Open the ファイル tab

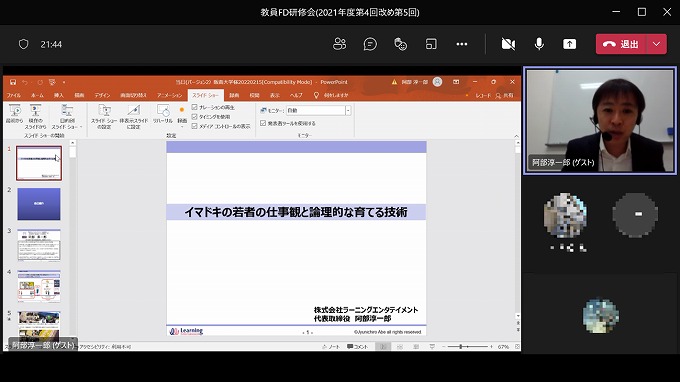coord(13,95)
